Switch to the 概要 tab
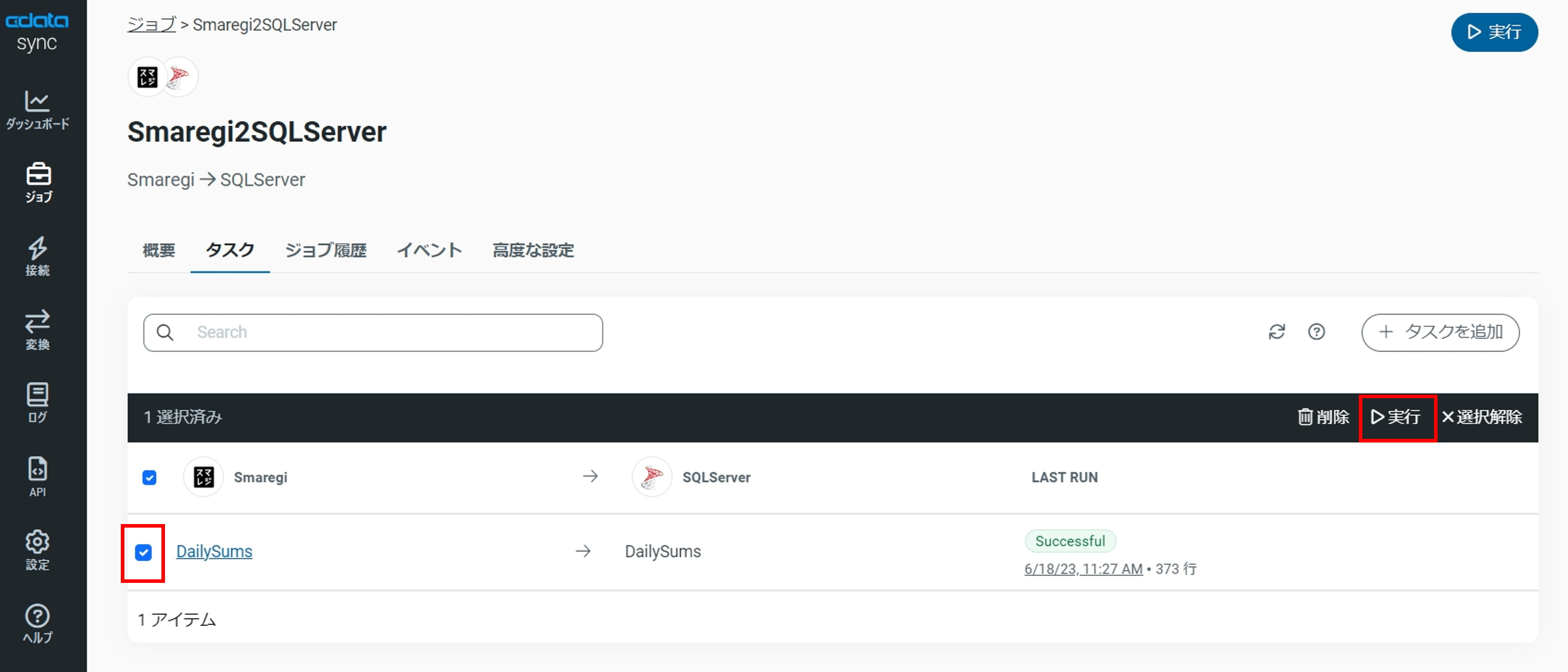This screenshot has width=1568, height=672. (159, 250)
